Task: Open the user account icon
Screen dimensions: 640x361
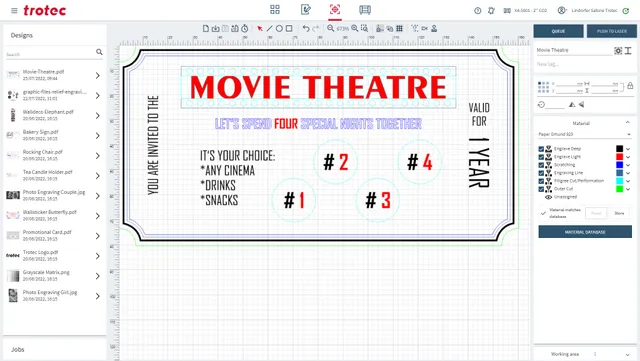Action: click(562, 10)
